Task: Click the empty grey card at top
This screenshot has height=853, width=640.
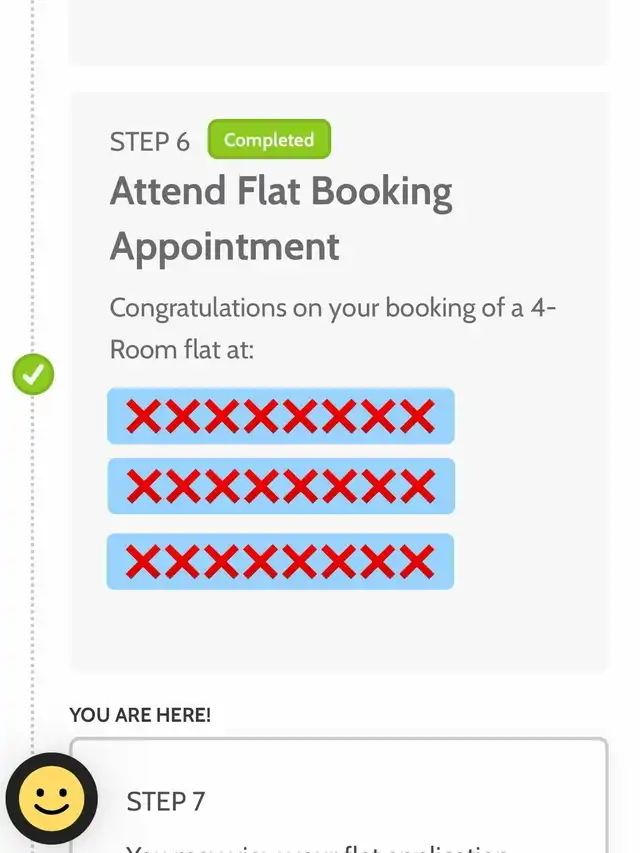Action: [x=338, y=32]
